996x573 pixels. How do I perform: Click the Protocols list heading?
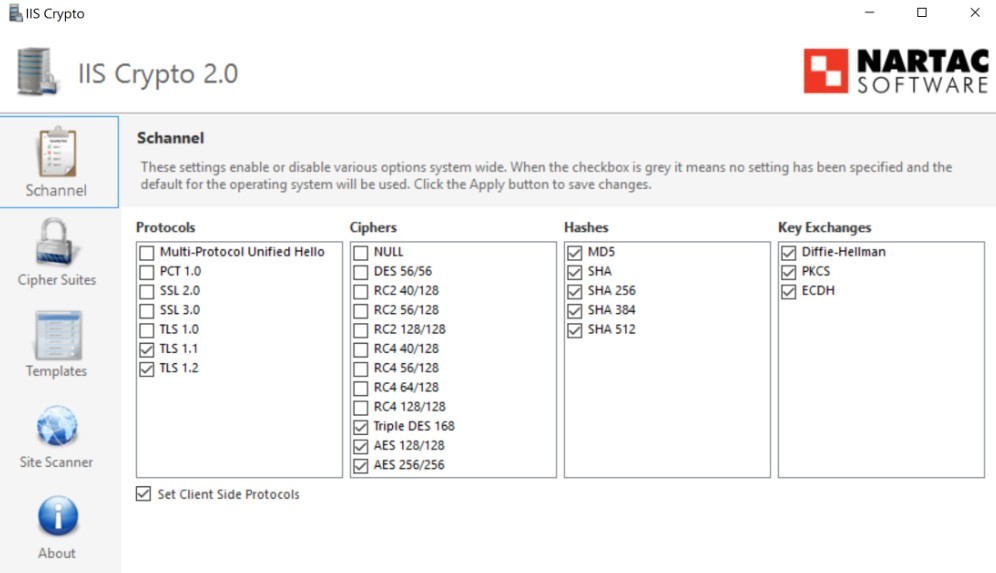(x=166, y=227)
